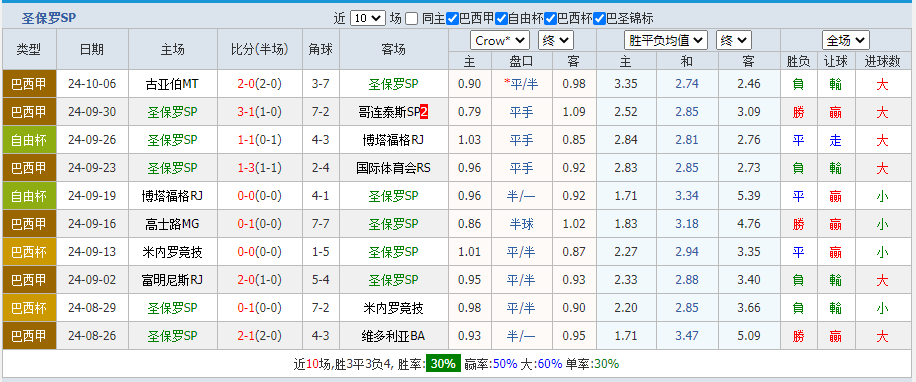Click the 大:60% statistic
This screenshot has width=916, height=382.
542,364
